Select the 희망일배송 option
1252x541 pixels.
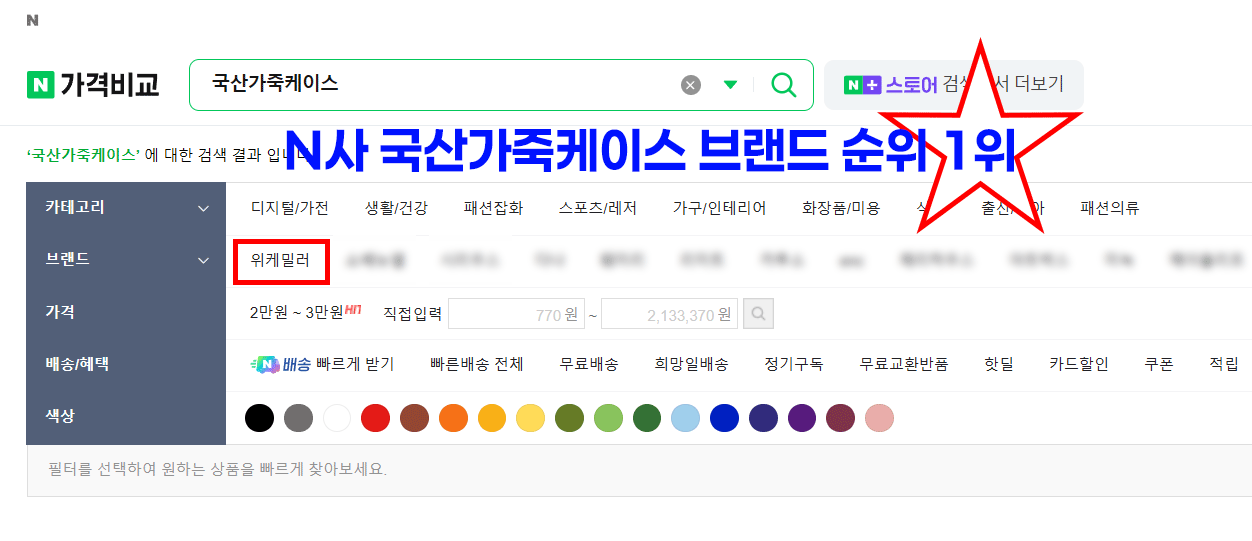click(691, 365)
